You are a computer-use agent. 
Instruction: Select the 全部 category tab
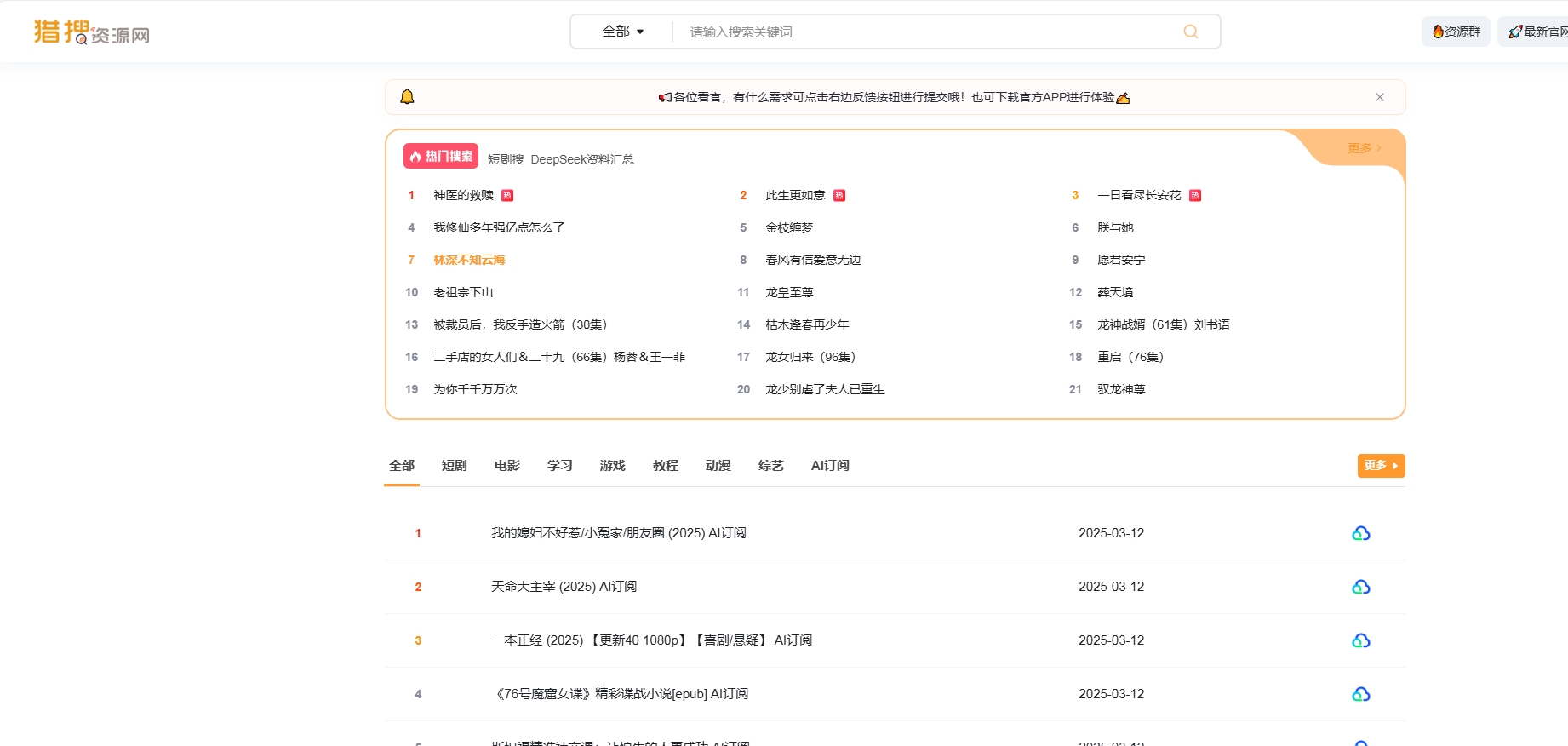[402, 466]
